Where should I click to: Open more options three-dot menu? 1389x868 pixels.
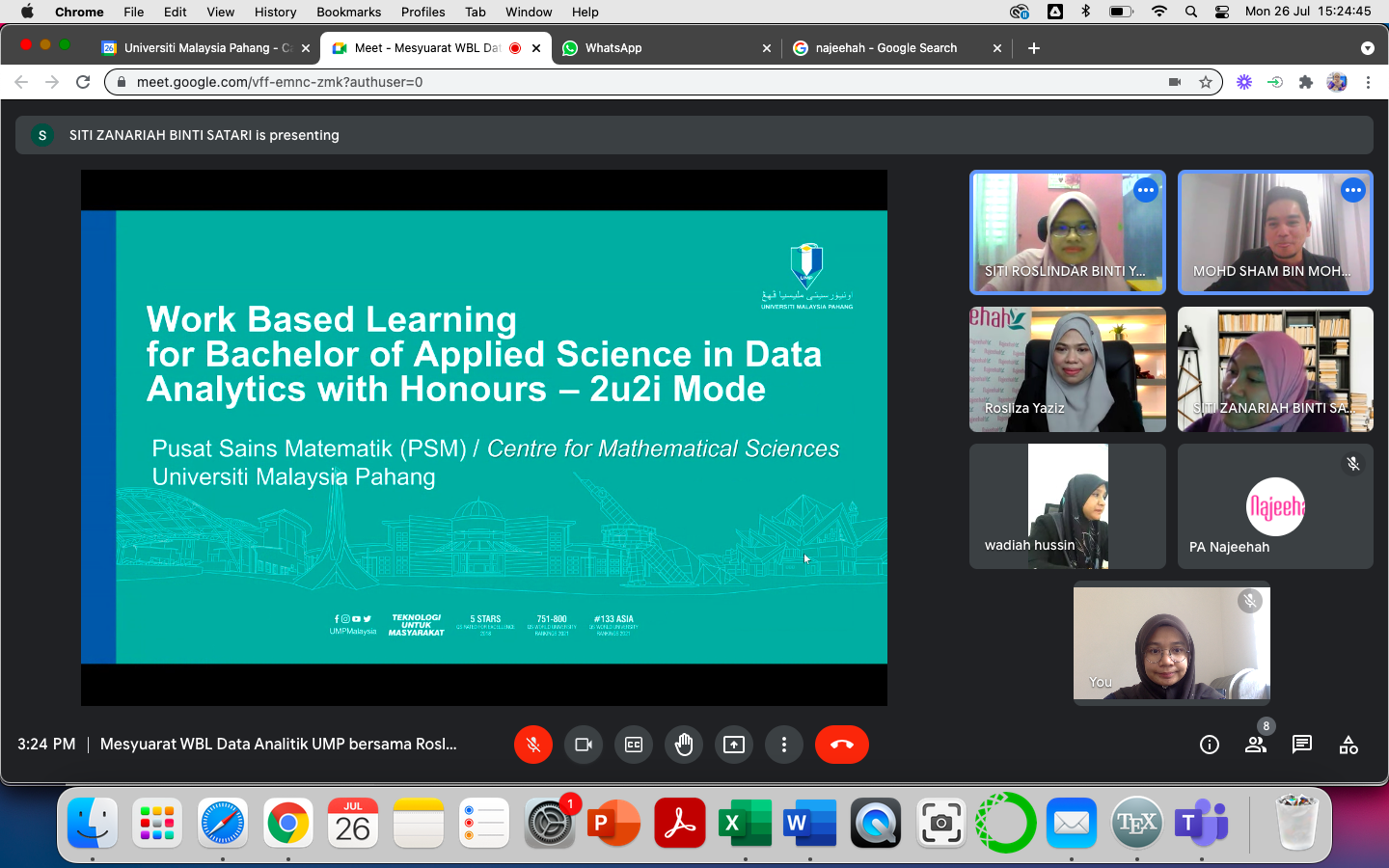(x=784, y=745)
